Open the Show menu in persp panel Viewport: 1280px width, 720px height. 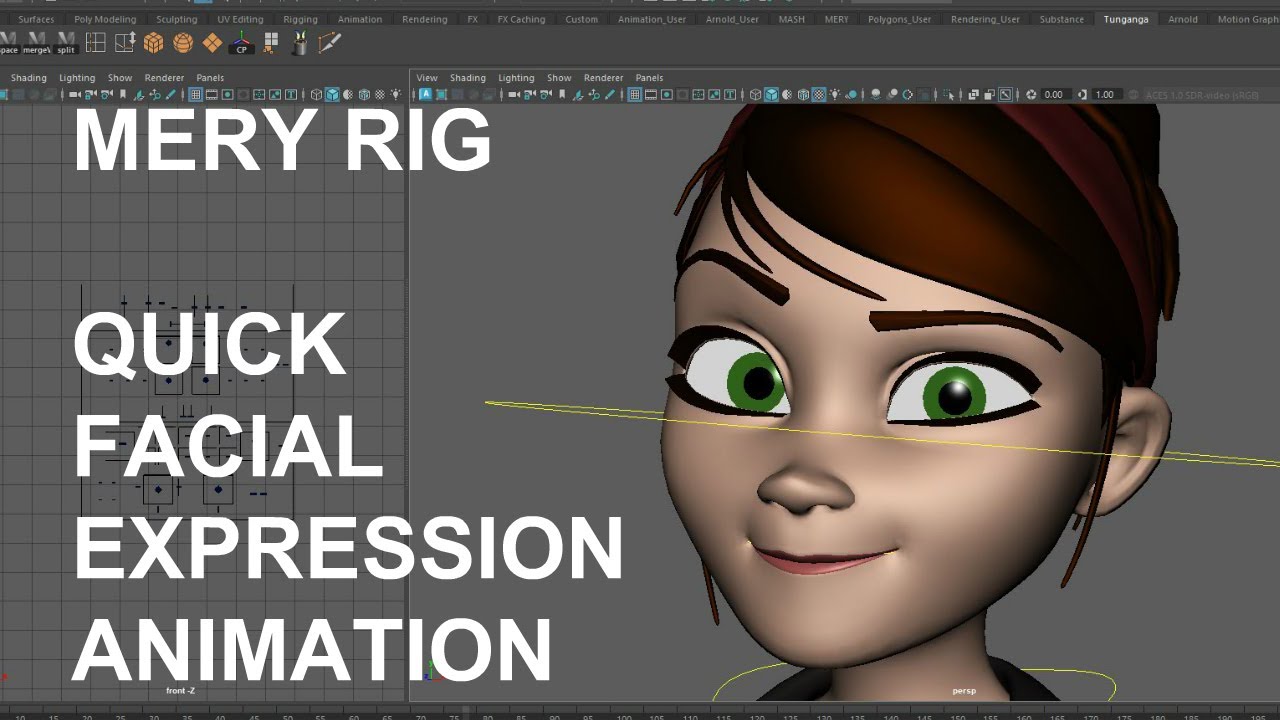pyautogui.click(x=559, y=78)
